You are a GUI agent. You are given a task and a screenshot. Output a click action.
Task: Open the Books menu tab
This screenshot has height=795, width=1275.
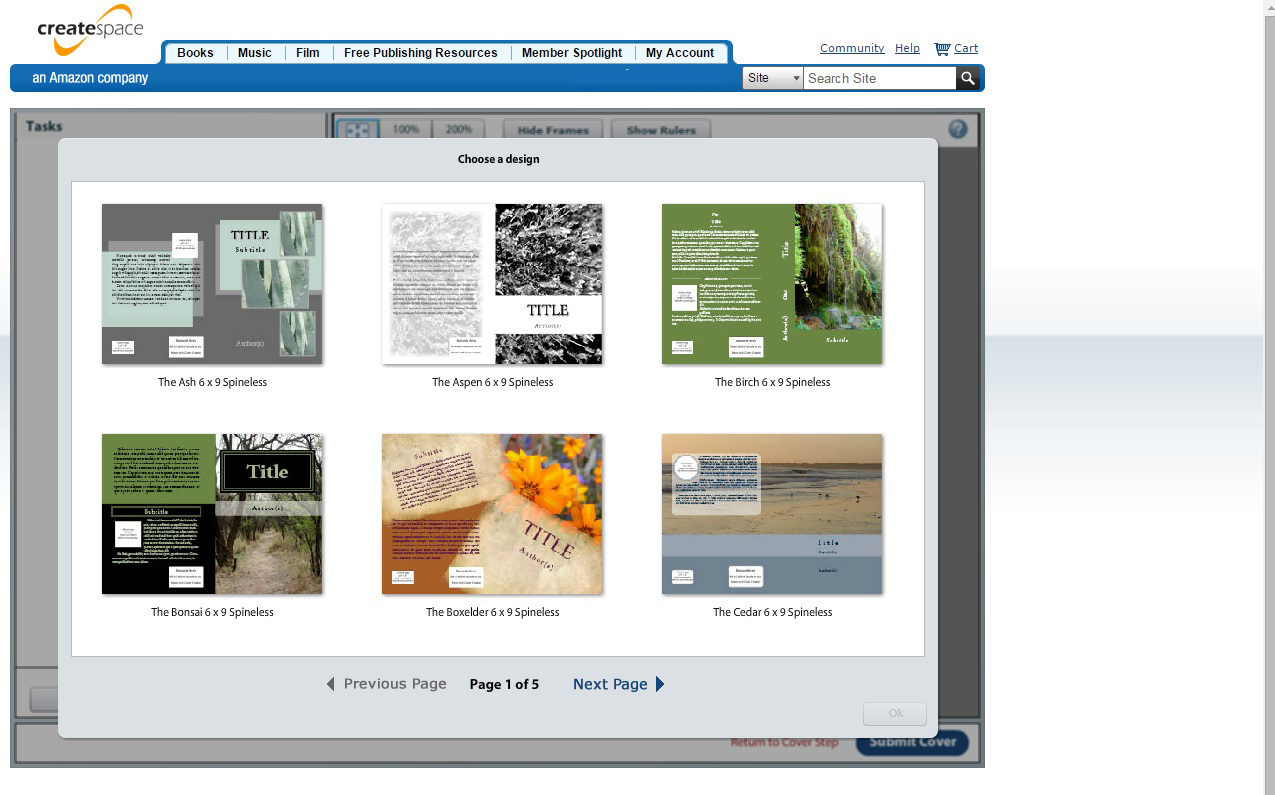pyautogui.click(x=195, y=53)
